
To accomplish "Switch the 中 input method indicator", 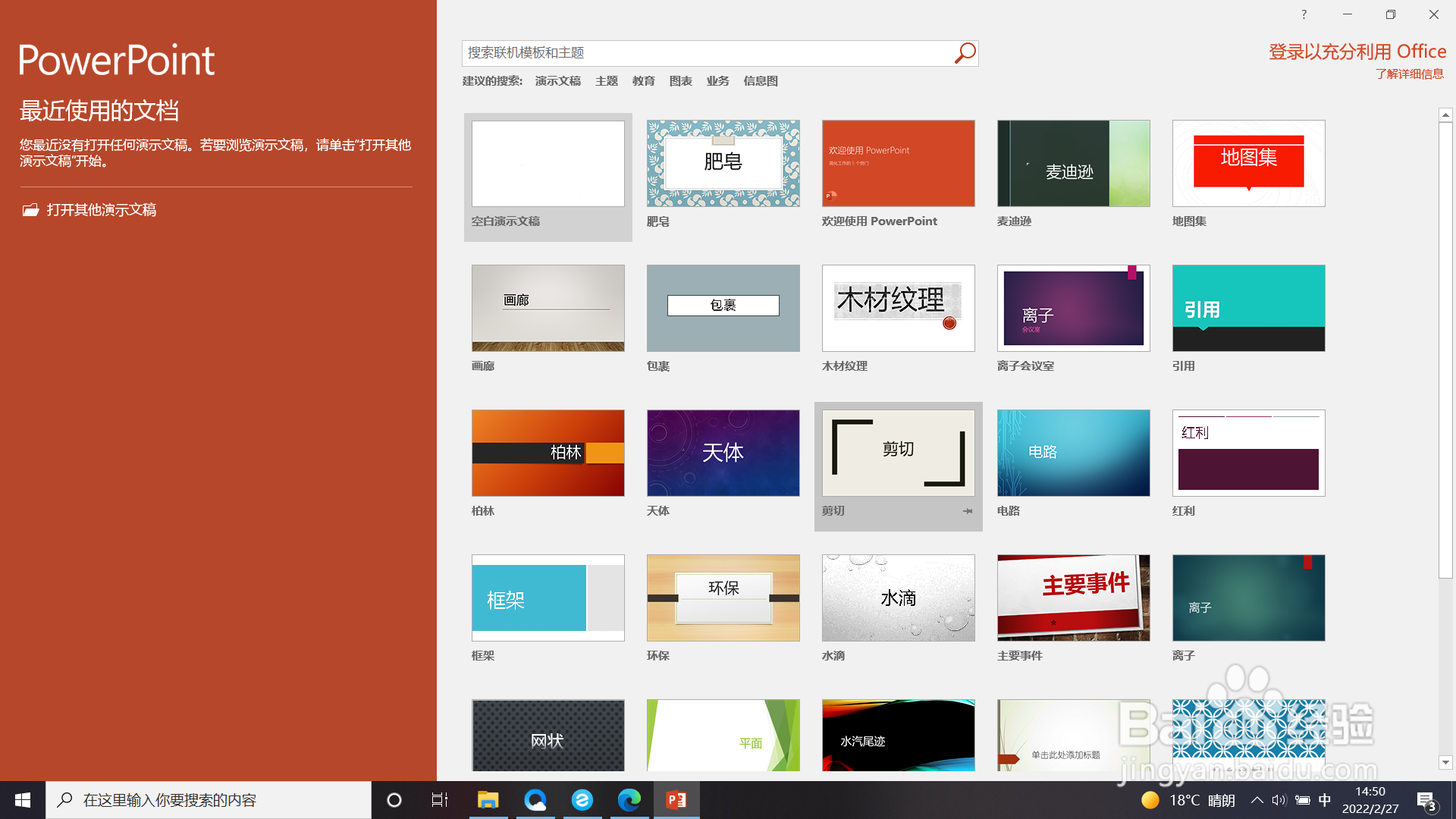I will pyautogui.click(x=1325, y=800).
